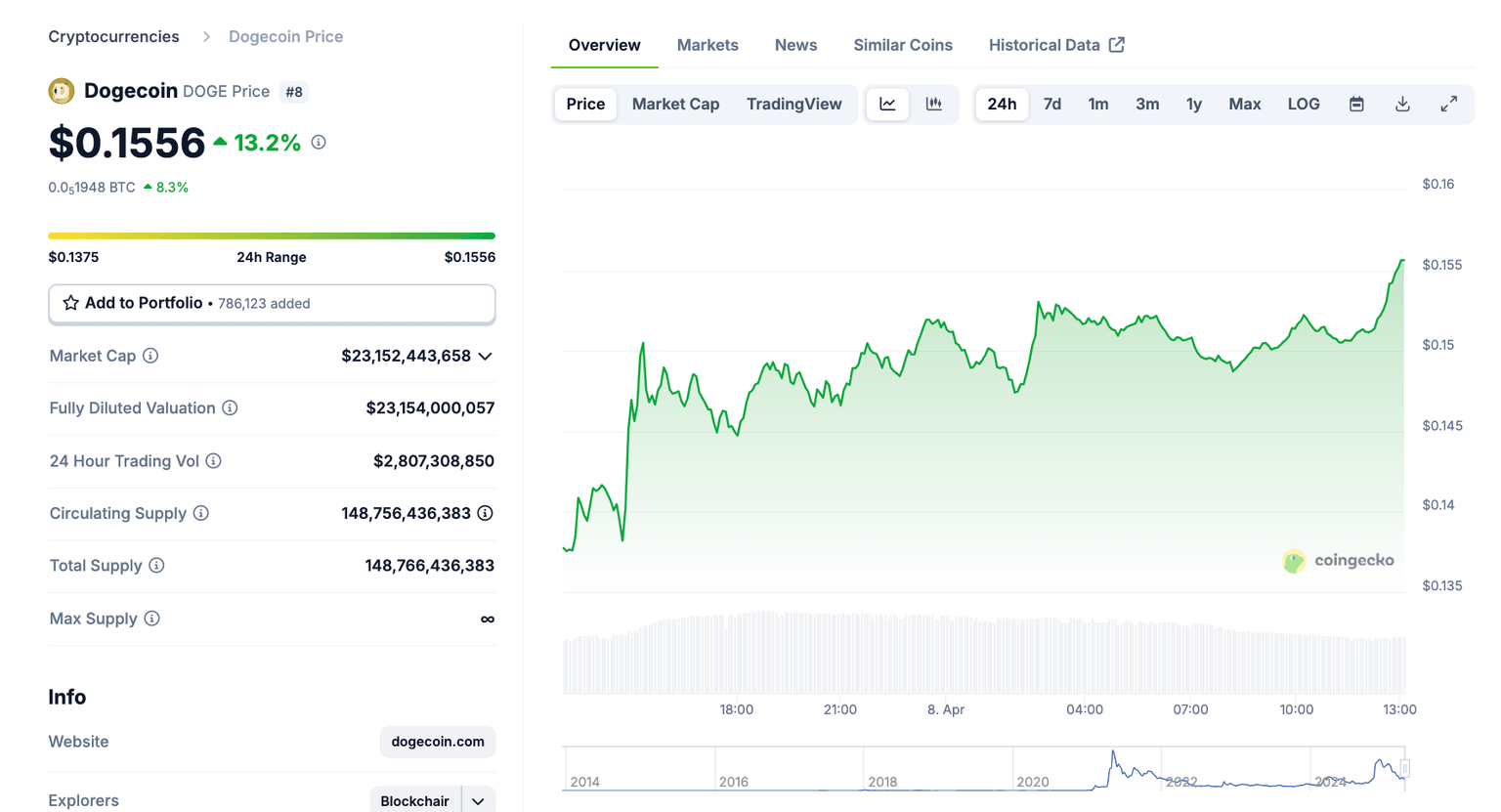Click the chart download icon
Viewport: 1501px width, 812px height.
click(x=1402, y=104)
